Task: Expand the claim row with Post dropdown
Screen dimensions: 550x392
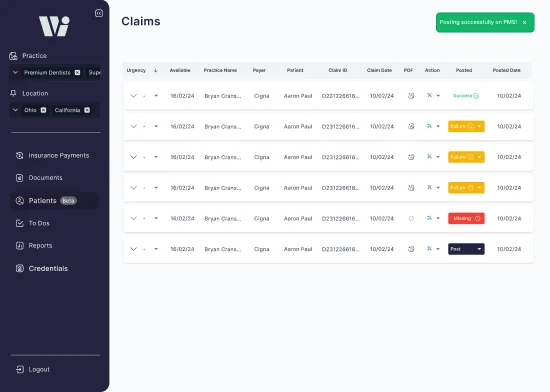Action: tap(133, 249)
